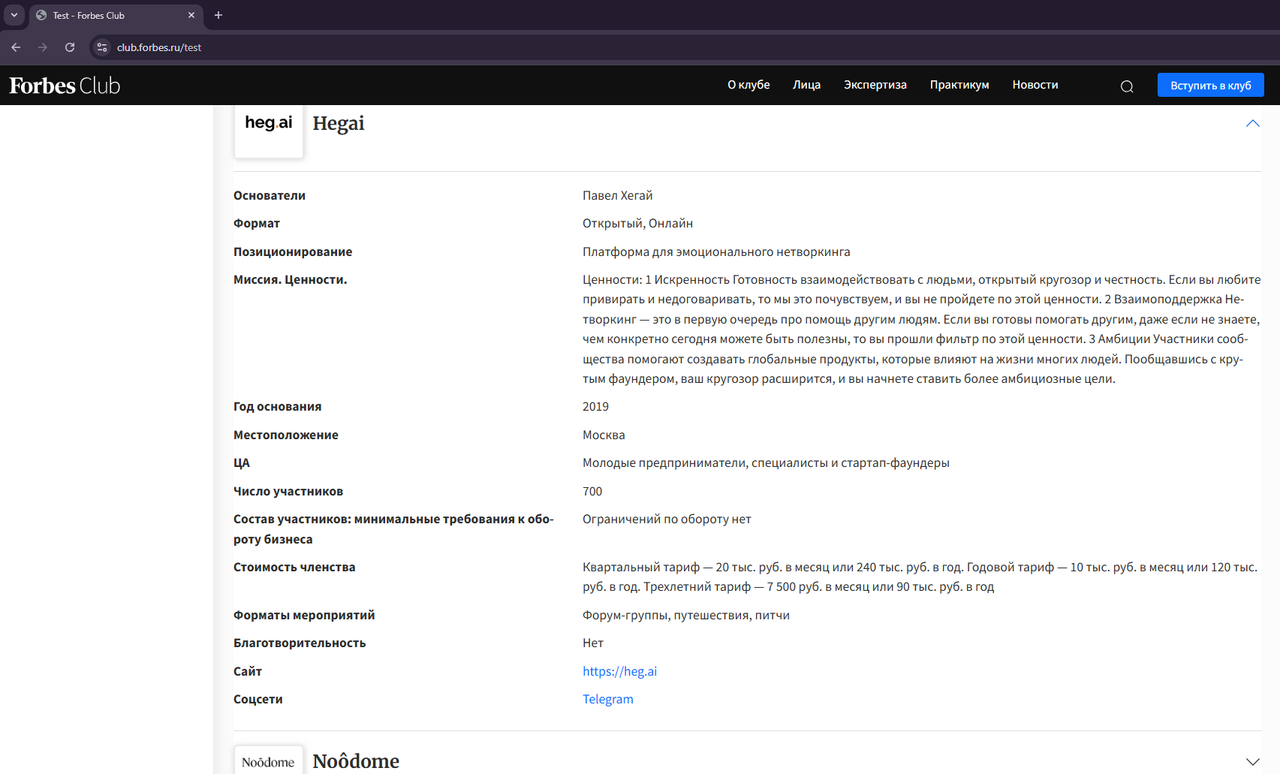
Task: Close the Test - Forbes Club tab
Action: point(191,15)
